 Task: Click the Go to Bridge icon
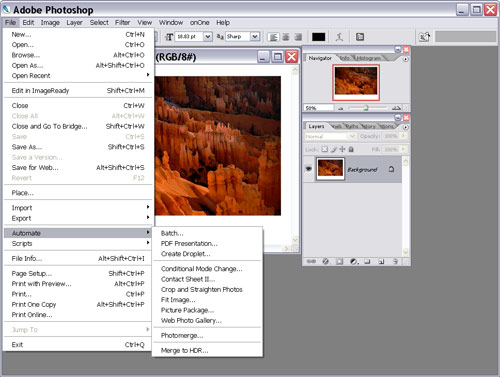(424, 37)
